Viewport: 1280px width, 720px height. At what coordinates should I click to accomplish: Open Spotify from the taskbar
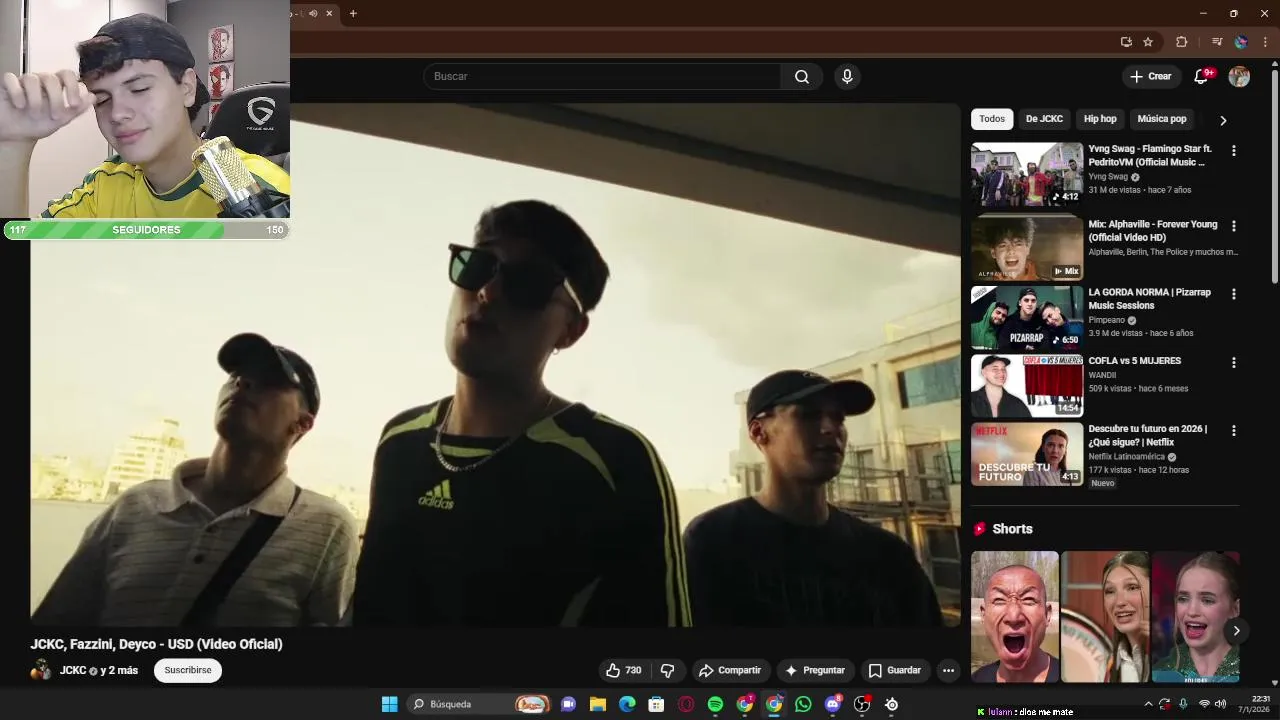tap(715, 704)
